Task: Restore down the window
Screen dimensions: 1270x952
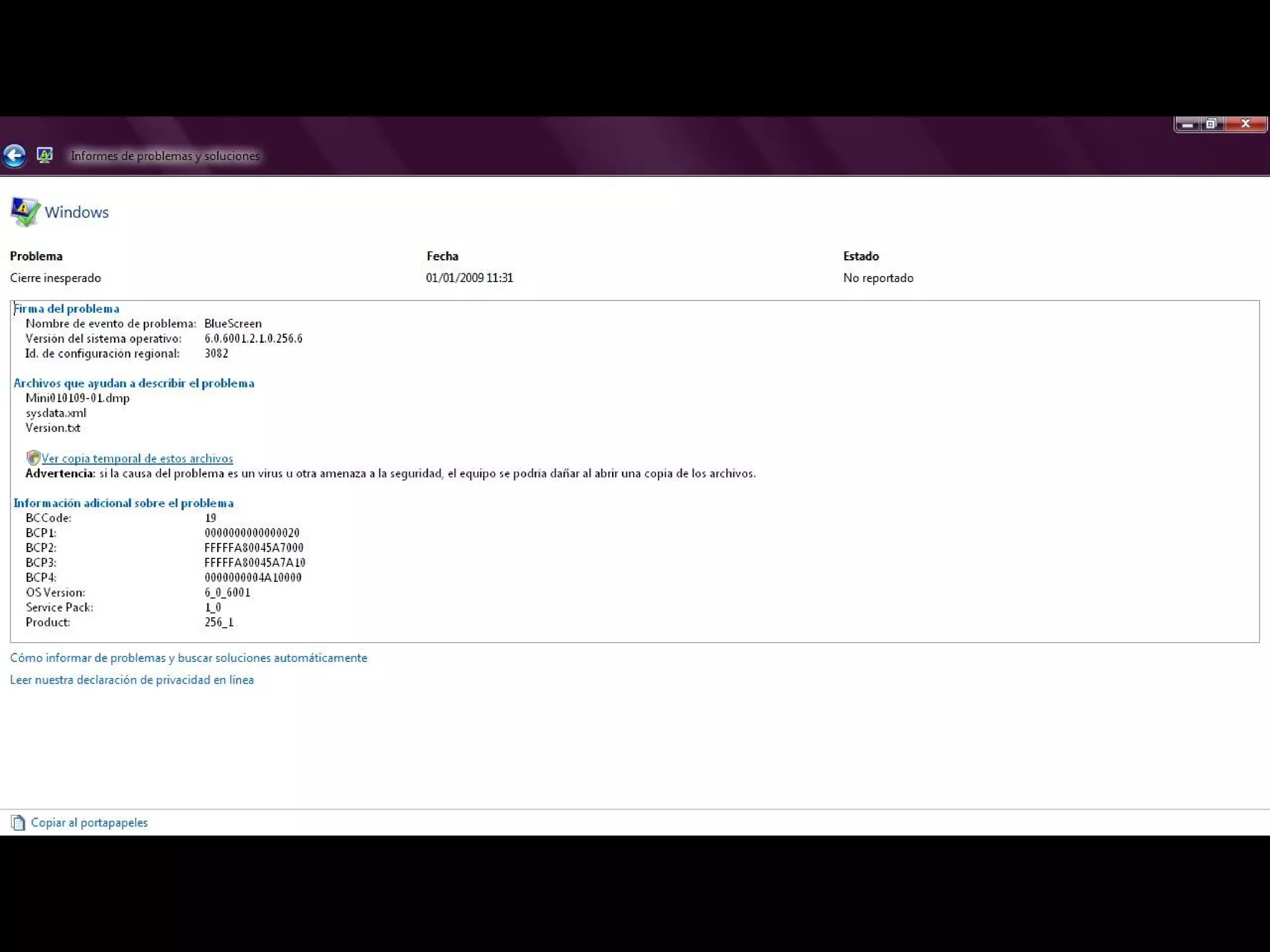Action: pyautogui.click(x=1211, y=124)
